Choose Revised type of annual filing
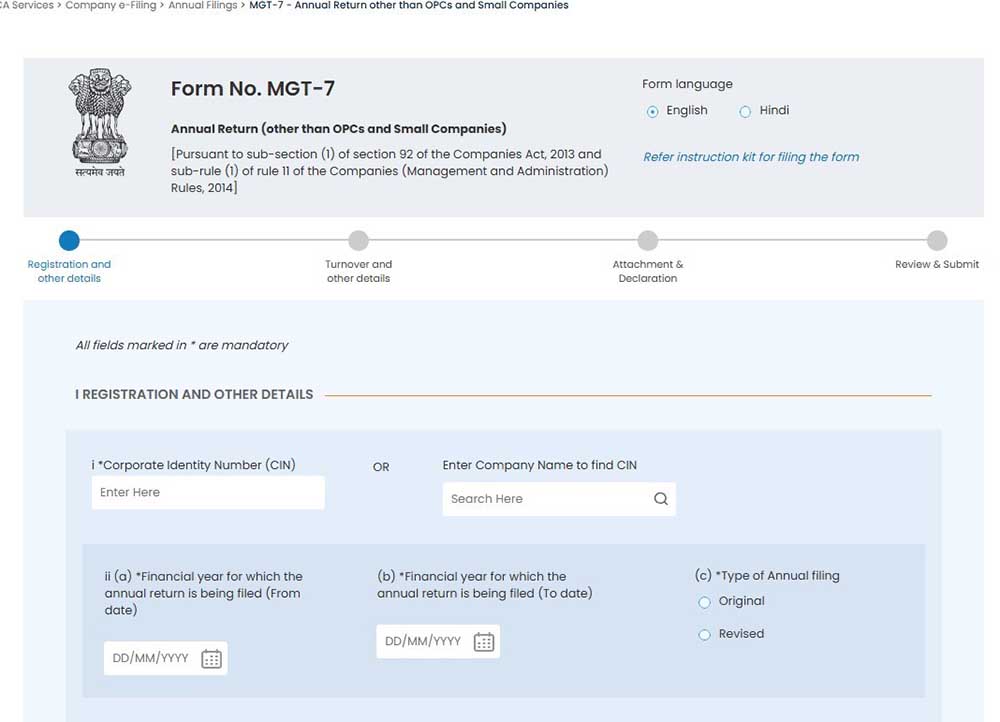This screenshot has height=722, width=1000. click(704, 635)
